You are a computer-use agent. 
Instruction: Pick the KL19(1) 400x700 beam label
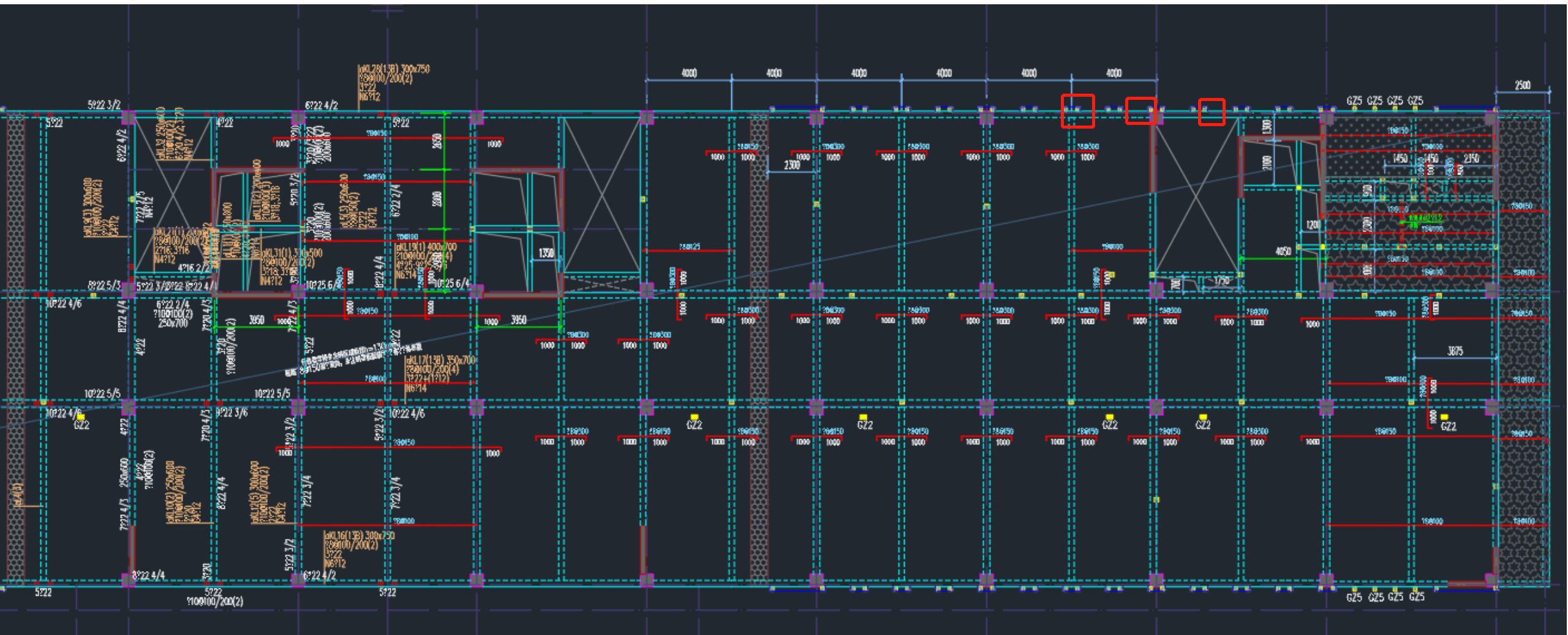coord(429,247)
